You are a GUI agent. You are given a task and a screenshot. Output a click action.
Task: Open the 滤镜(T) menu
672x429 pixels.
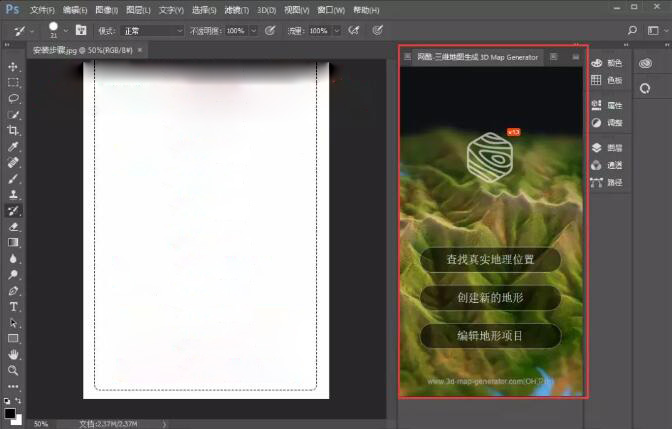237,10
